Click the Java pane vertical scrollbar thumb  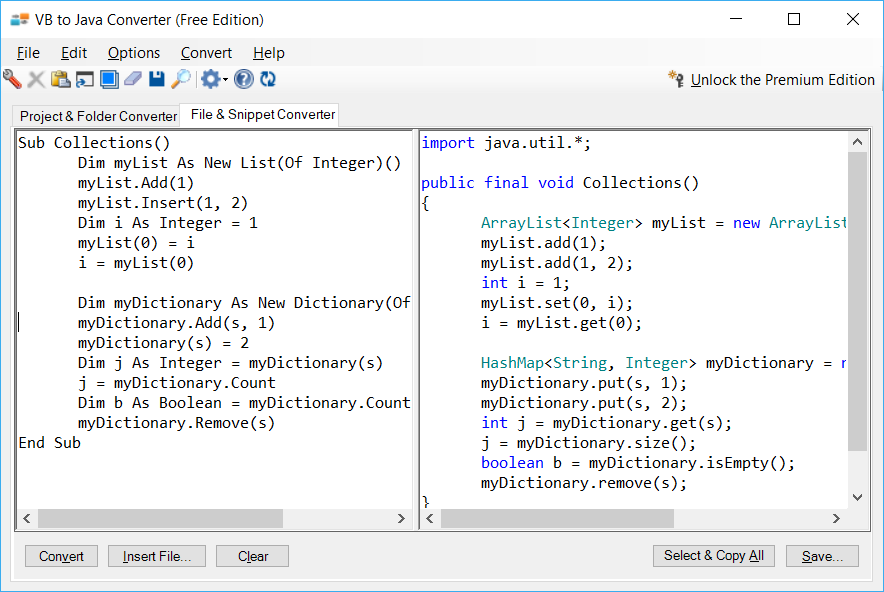pyautogui.click(x=858, y=301)
